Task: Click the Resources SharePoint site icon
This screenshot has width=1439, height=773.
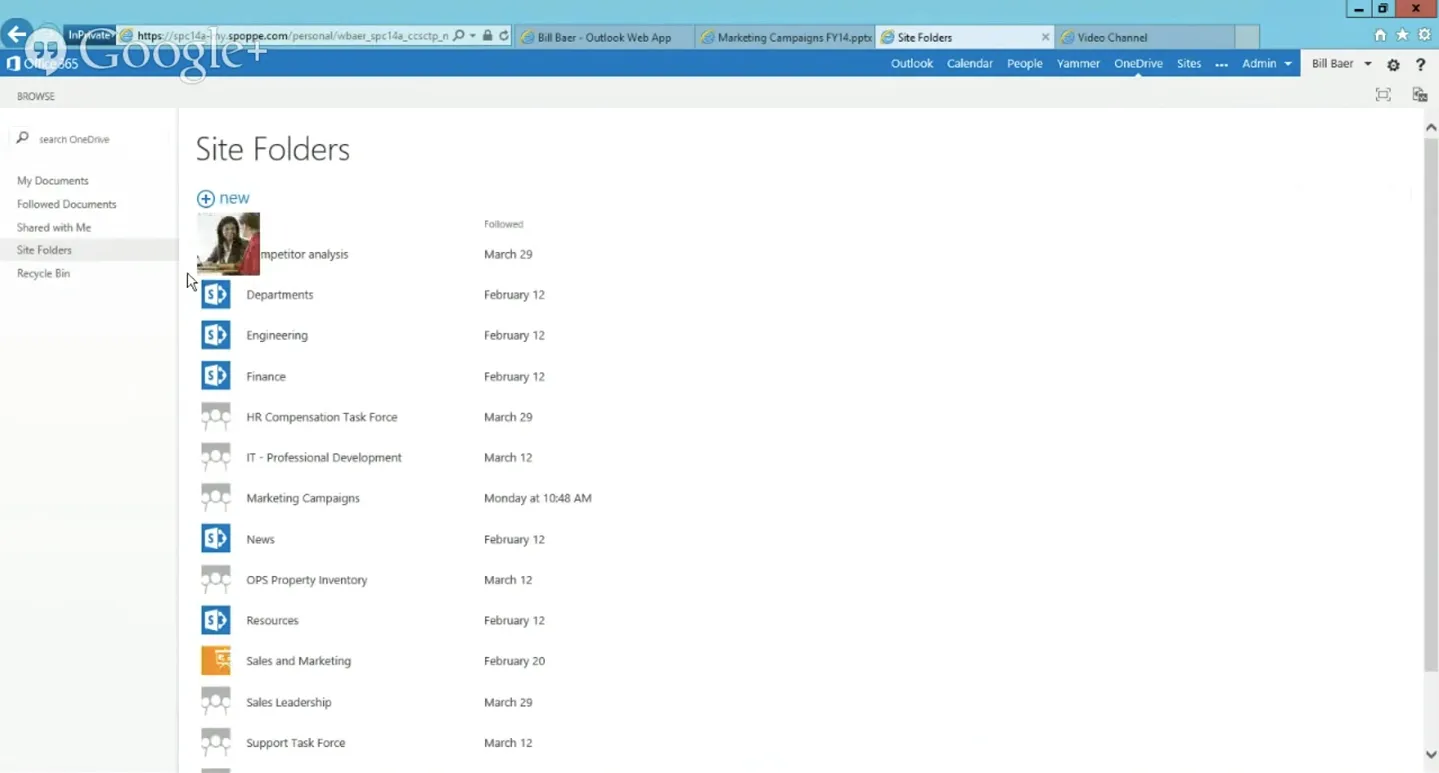Action: (x=216, y=620)
